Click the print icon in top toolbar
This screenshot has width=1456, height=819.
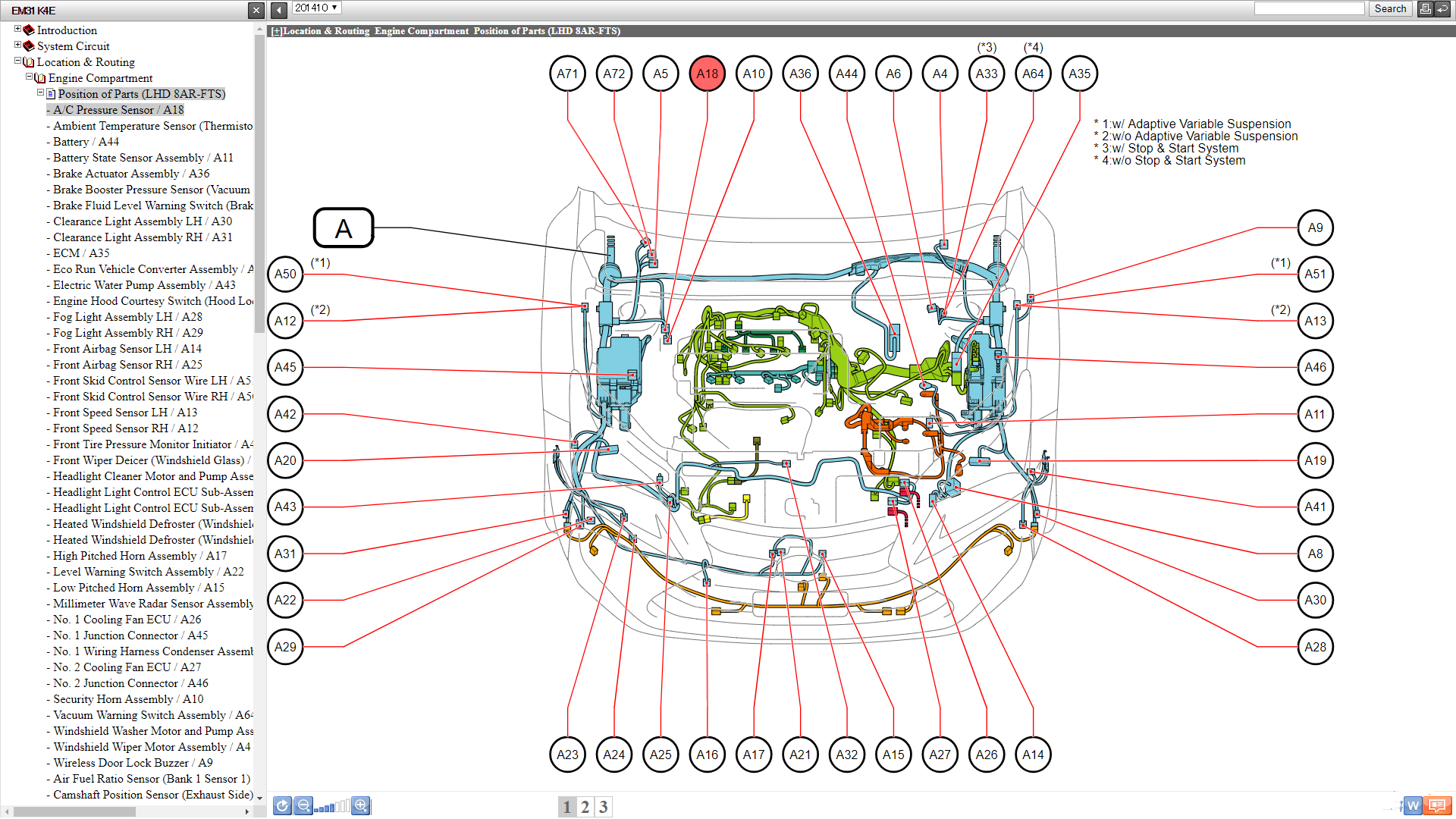[x=1426, y=9]
